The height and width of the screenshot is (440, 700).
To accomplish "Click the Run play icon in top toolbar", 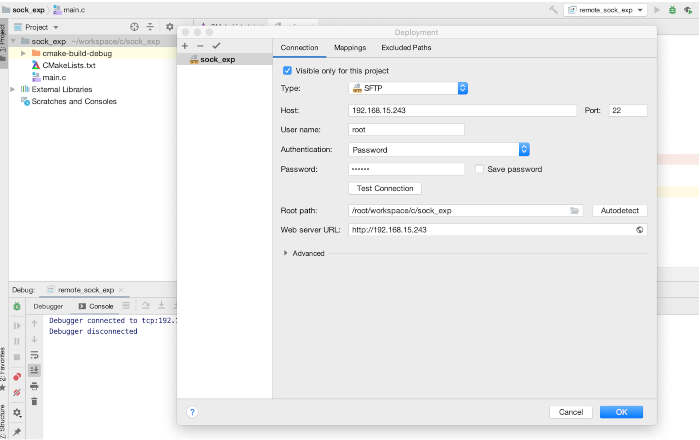I will click(657, 10).
